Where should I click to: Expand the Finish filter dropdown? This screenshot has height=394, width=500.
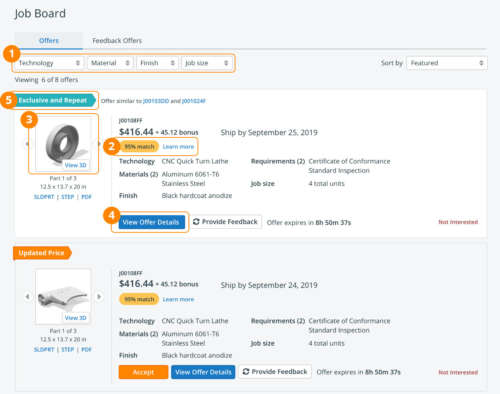coord(157,63)
